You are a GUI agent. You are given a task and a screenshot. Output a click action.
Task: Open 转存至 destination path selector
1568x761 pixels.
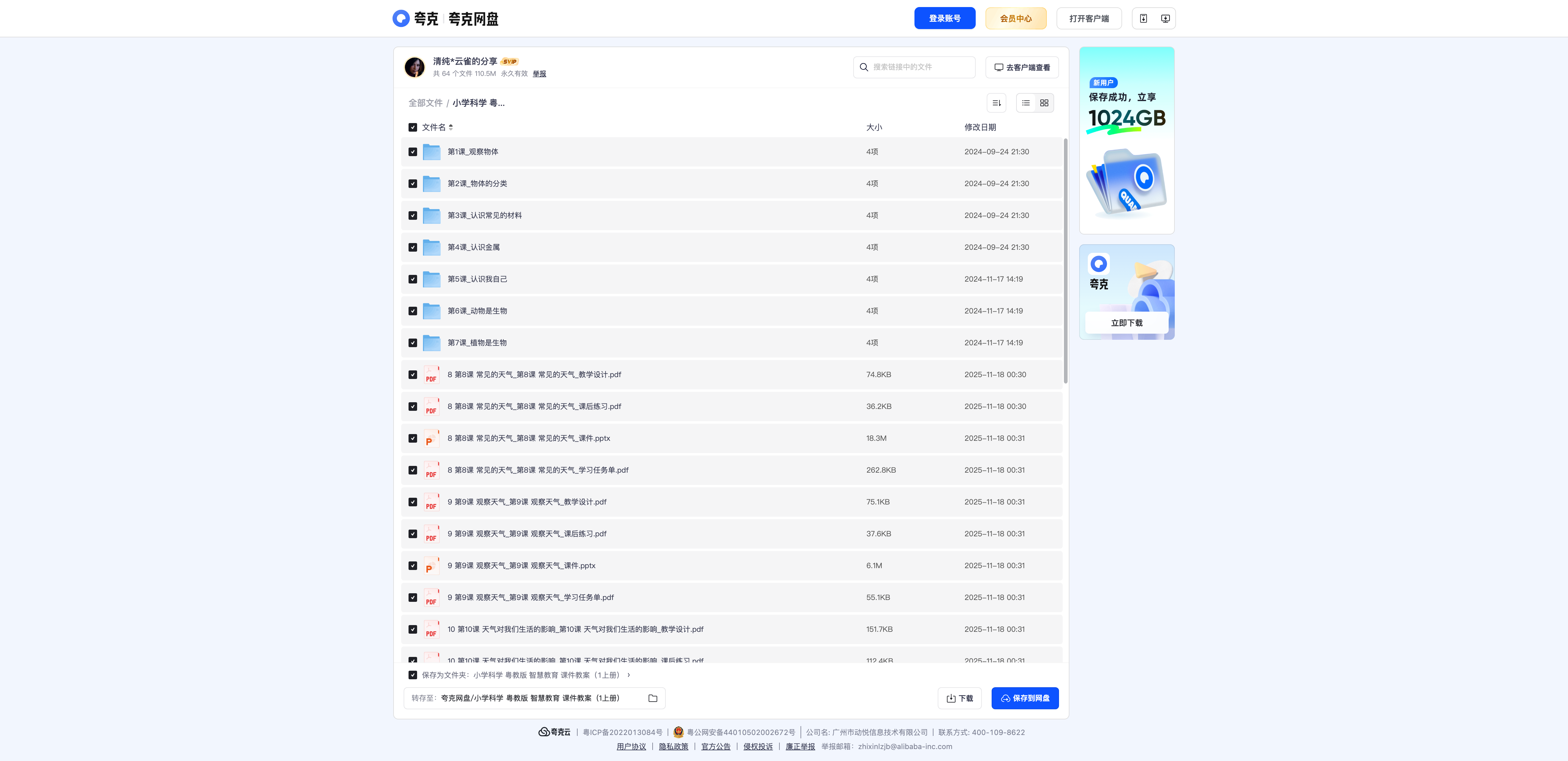(x=534, y=698)
